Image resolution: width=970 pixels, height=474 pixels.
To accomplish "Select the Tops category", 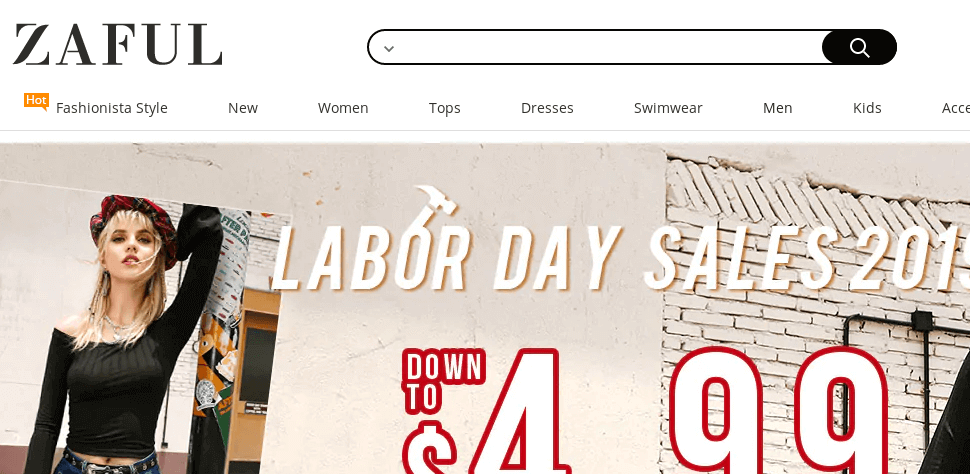I will click(445, 108).
